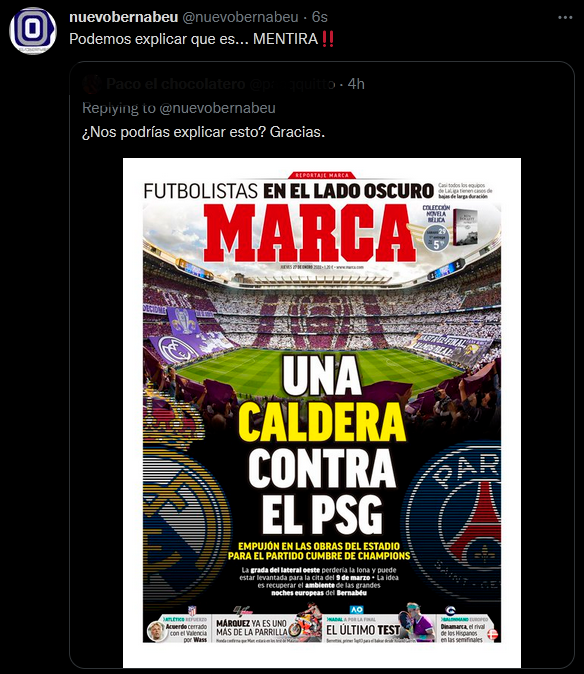Click the Replying to @nuevobernabeu mention

tap(217, 108)
